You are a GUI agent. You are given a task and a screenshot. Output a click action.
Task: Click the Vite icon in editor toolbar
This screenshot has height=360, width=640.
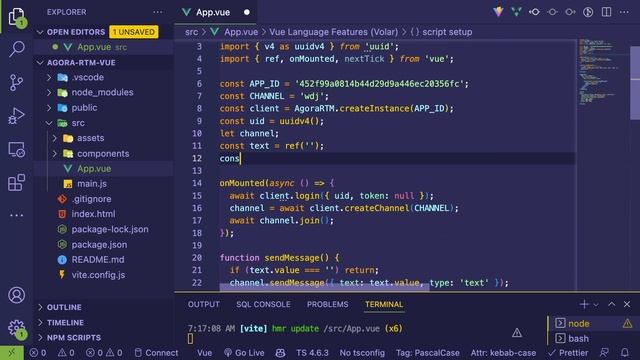(498, 12)
